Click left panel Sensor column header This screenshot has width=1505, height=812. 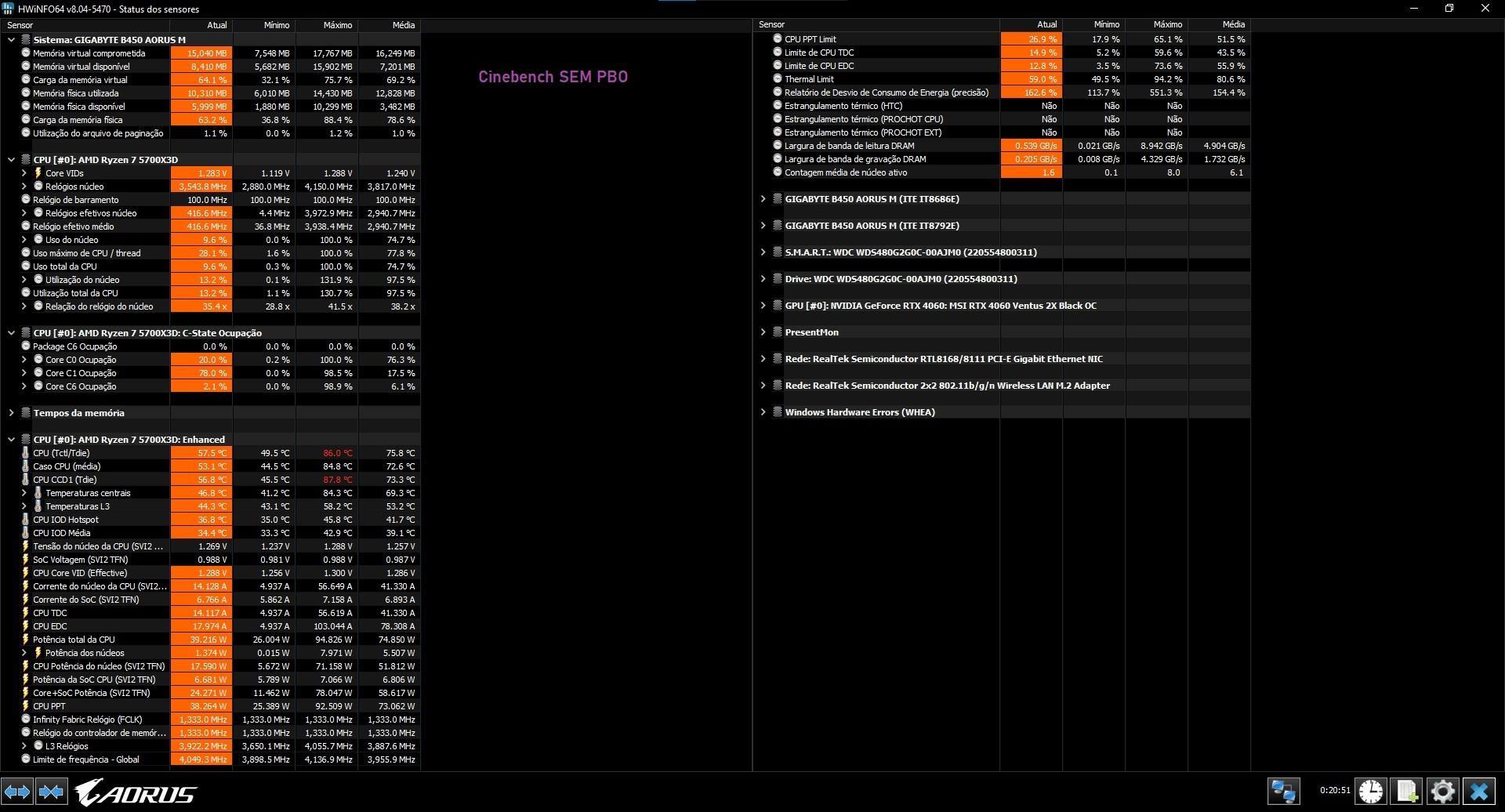pyautogui.click(x=85, y=25)
